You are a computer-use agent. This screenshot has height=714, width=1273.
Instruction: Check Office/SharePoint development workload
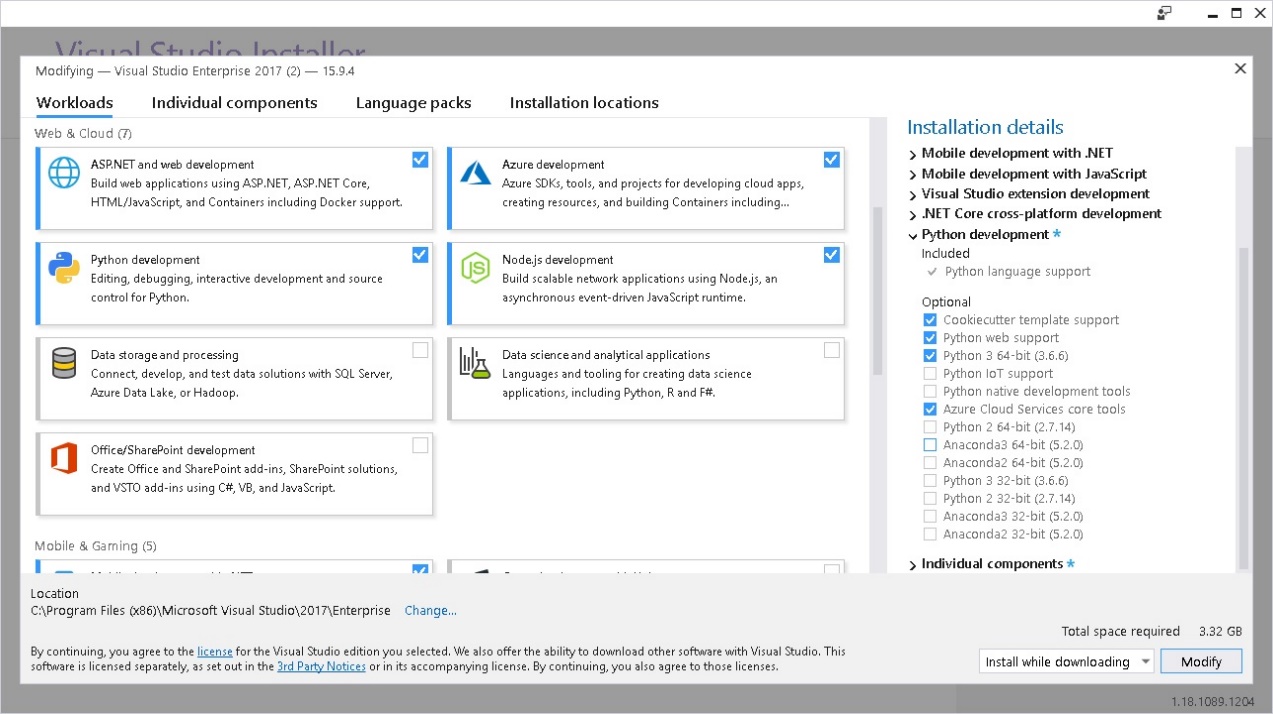click(420, 445)
